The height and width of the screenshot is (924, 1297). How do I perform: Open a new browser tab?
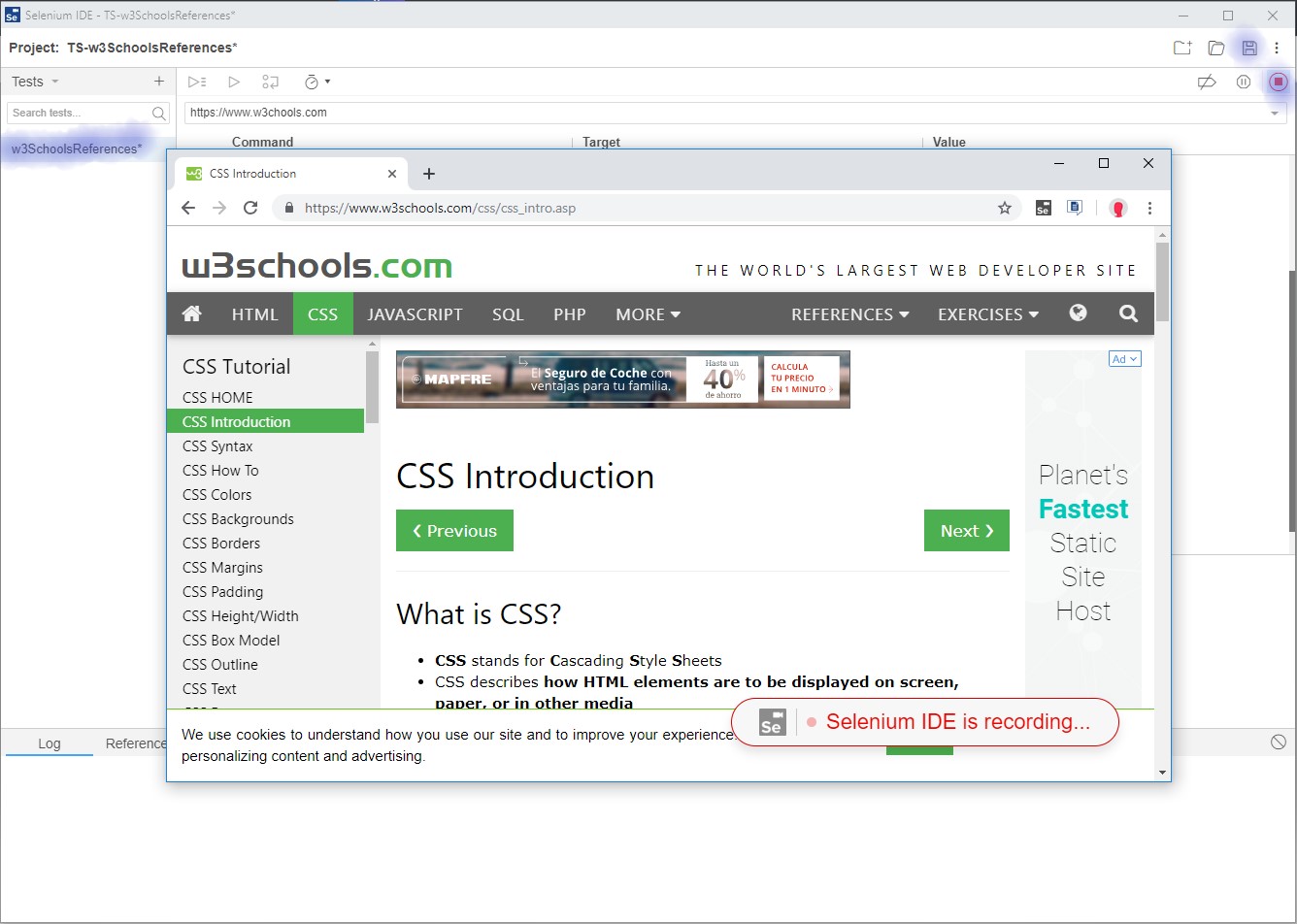(x=429, y=174)
